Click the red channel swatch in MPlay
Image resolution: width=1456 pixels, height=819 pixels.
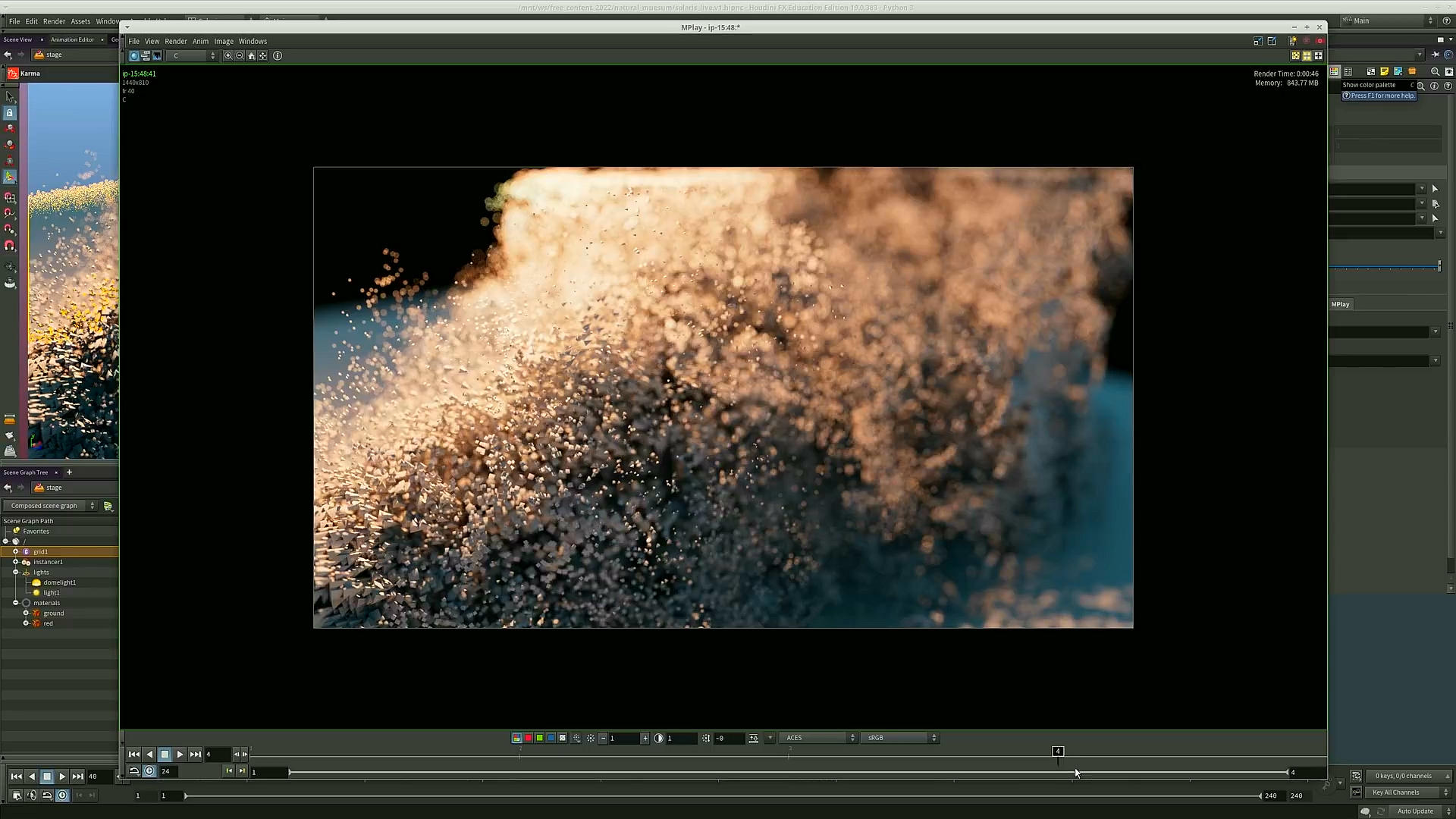(x=529, y=738)
